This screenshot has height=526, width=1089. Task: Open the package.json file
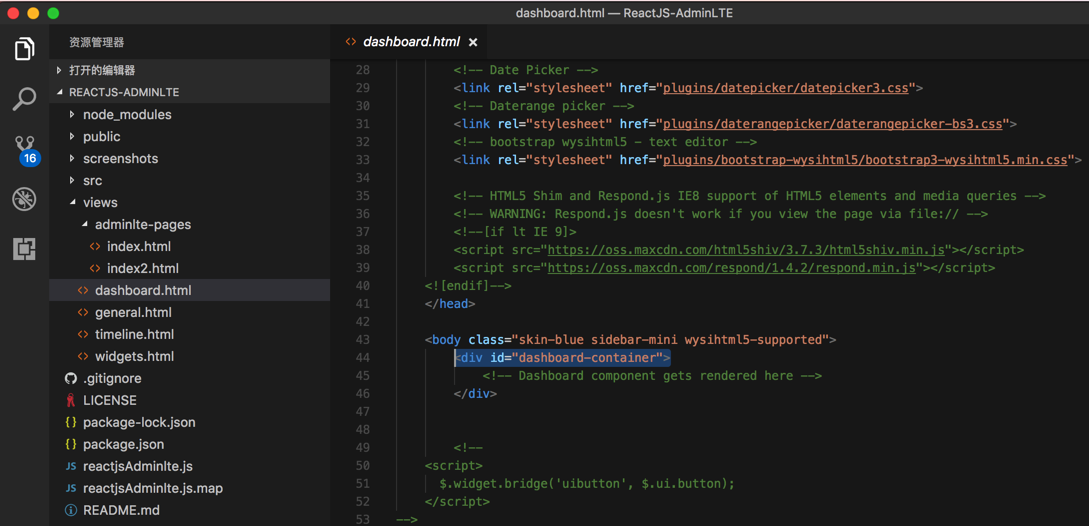(x=123, y=445)
